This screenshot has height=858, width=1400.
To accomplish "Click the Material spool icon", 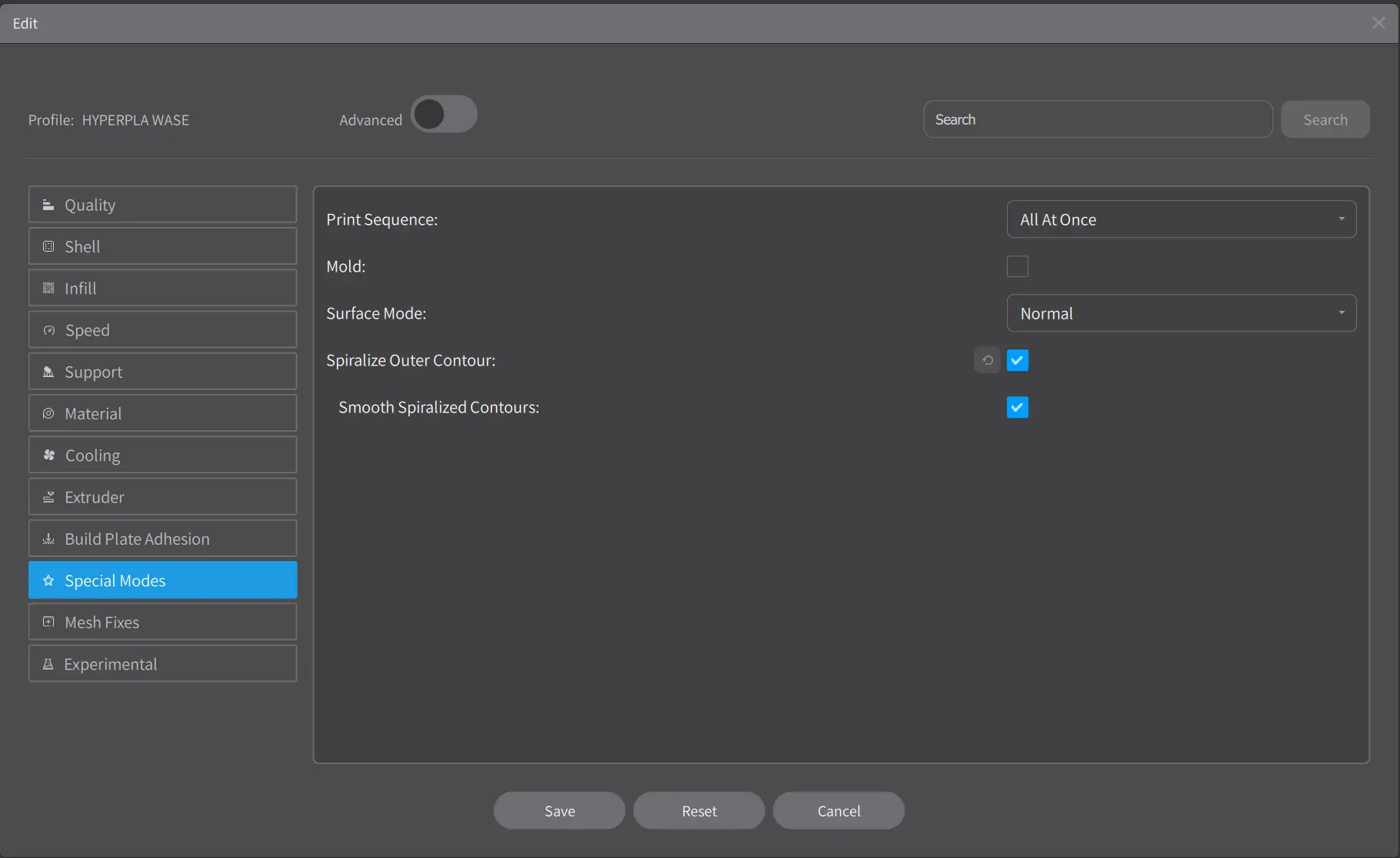I will click(x=48, y=413).
